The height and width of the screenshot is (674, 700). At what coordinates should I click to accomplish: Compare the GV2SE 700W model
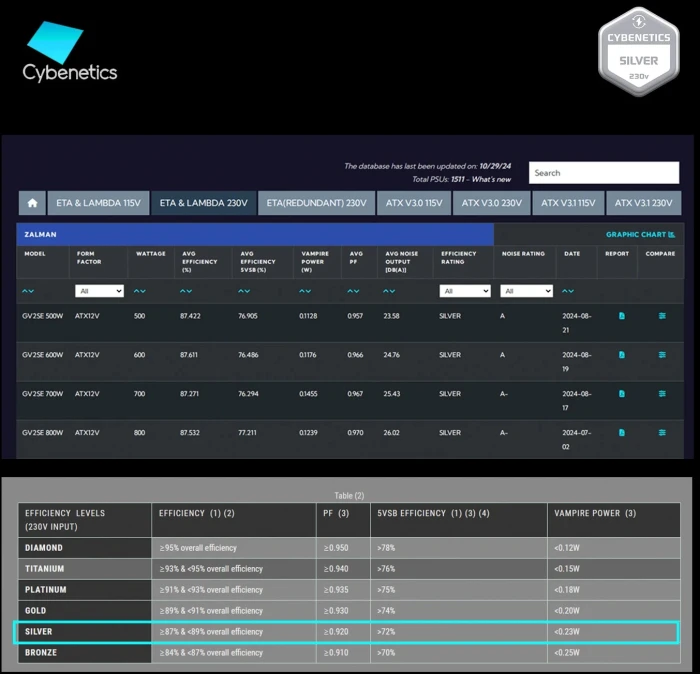coord(662,394)
